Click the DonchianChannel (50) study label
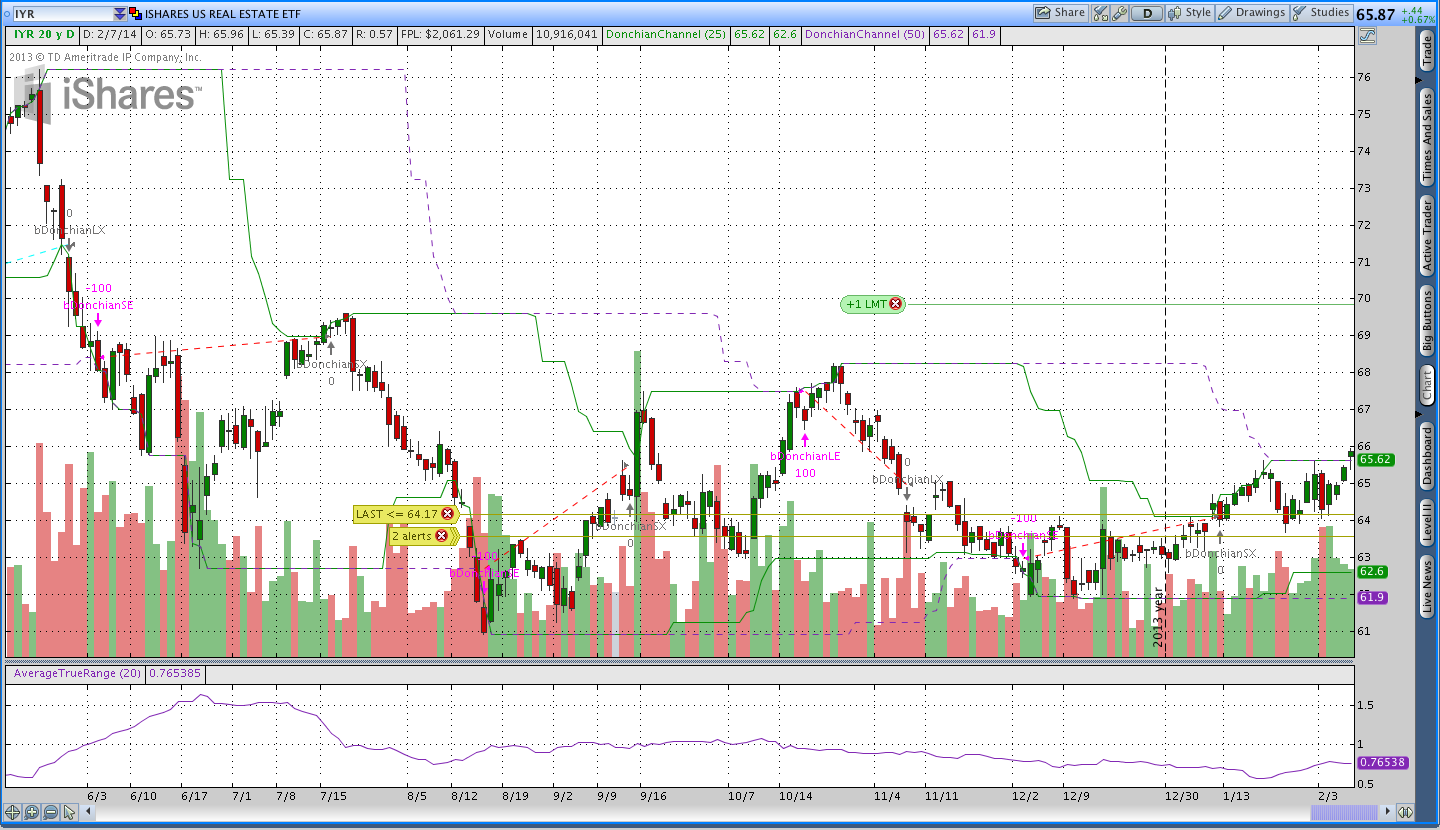Viewport: 1440px width, 830px height. pyautogui.click(x=864, y=35)
